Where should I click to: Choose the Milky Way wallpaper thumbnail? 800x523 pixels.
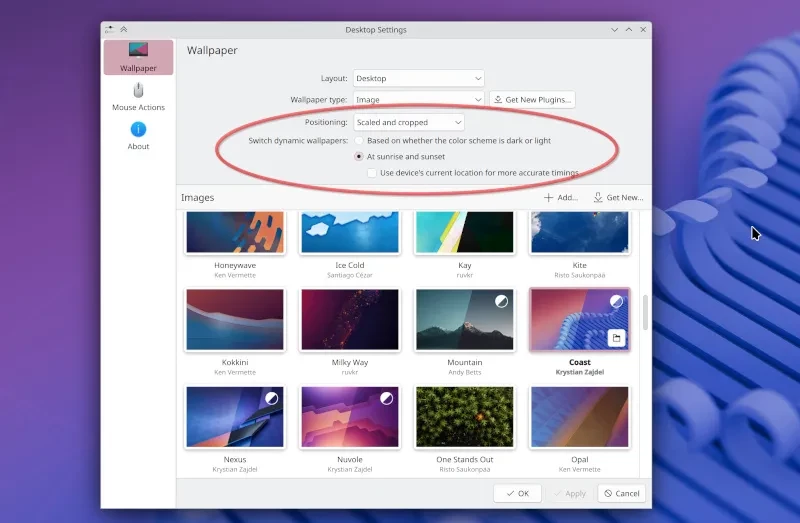350,320
